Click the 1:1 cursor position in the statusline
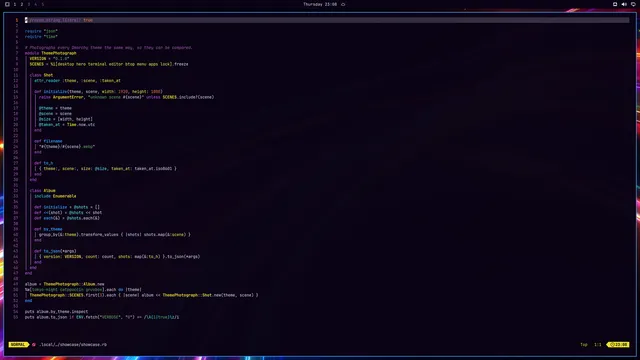640x360 pixels. click(598, 344)
